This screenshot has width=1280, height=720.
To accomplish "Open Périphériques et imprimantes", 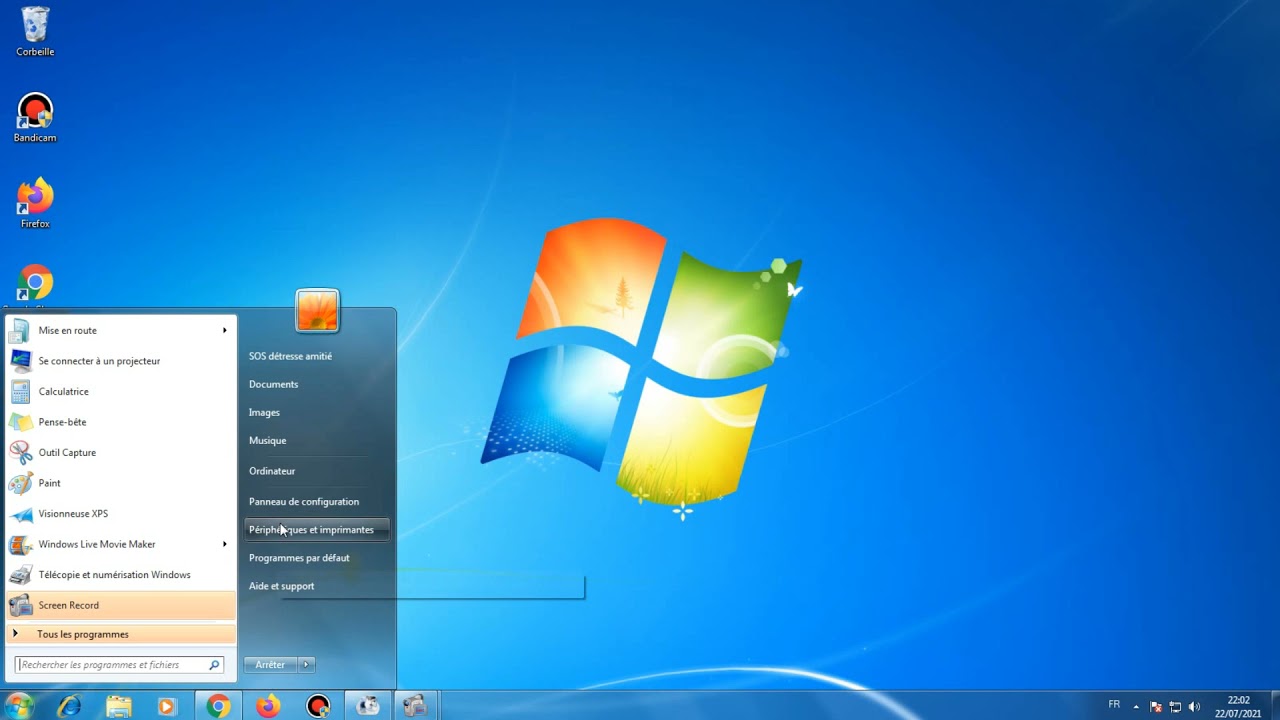I will point(317,530).
